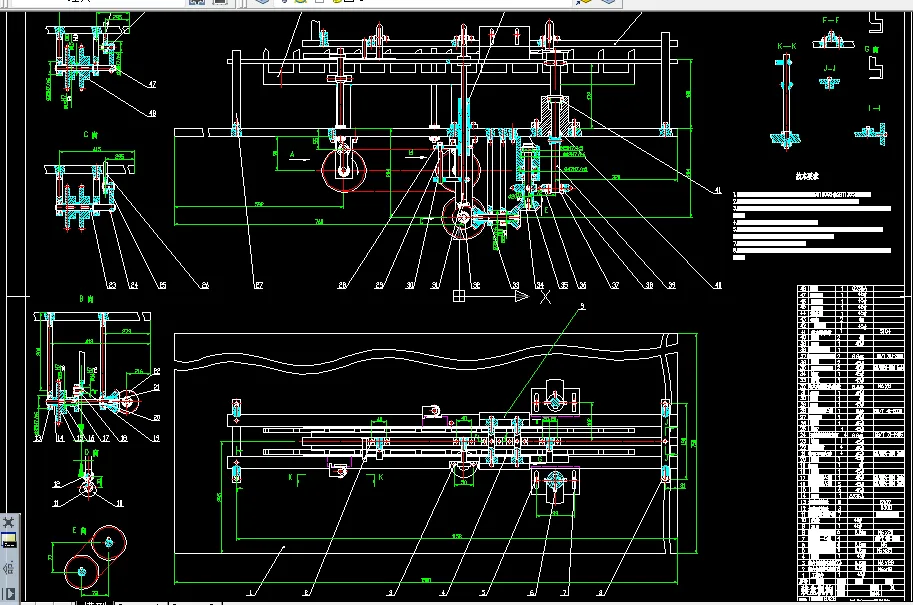The image size is (913, 605).
Task: Select the "I-I" section label
Action: 874,108
